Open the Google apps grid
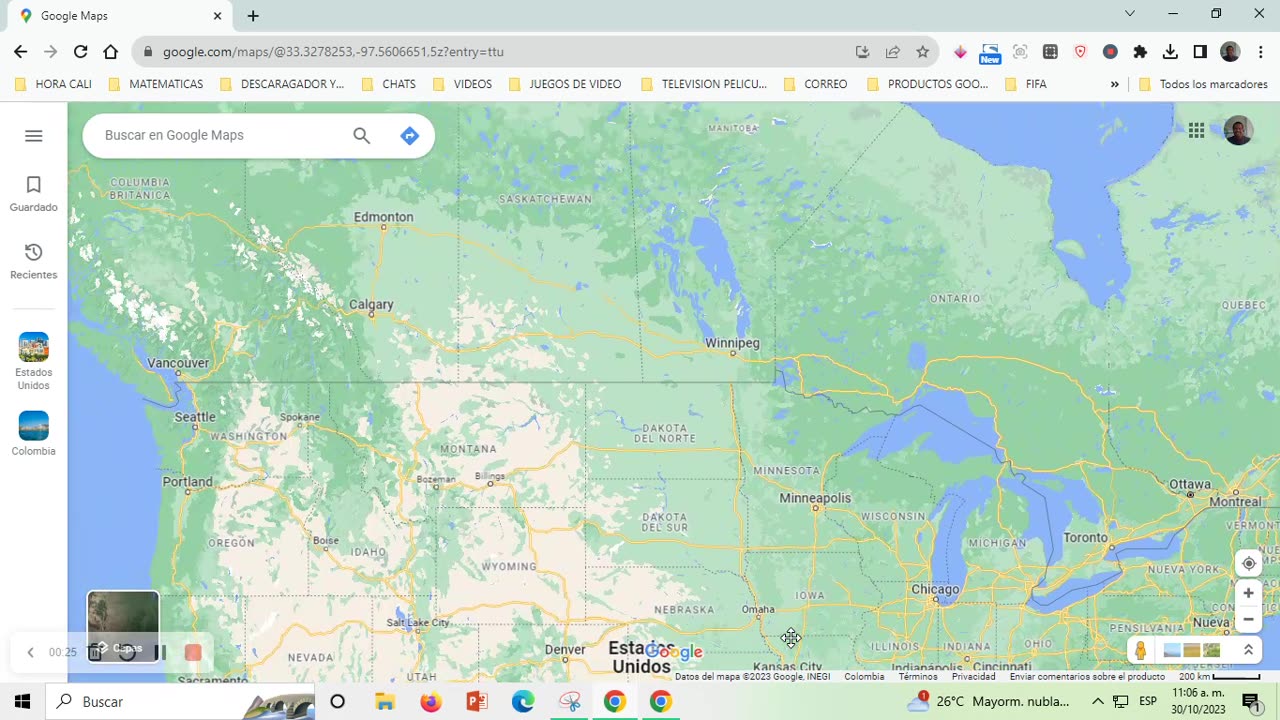This screenshot has height=720, width=1280. click(1196, 130)
